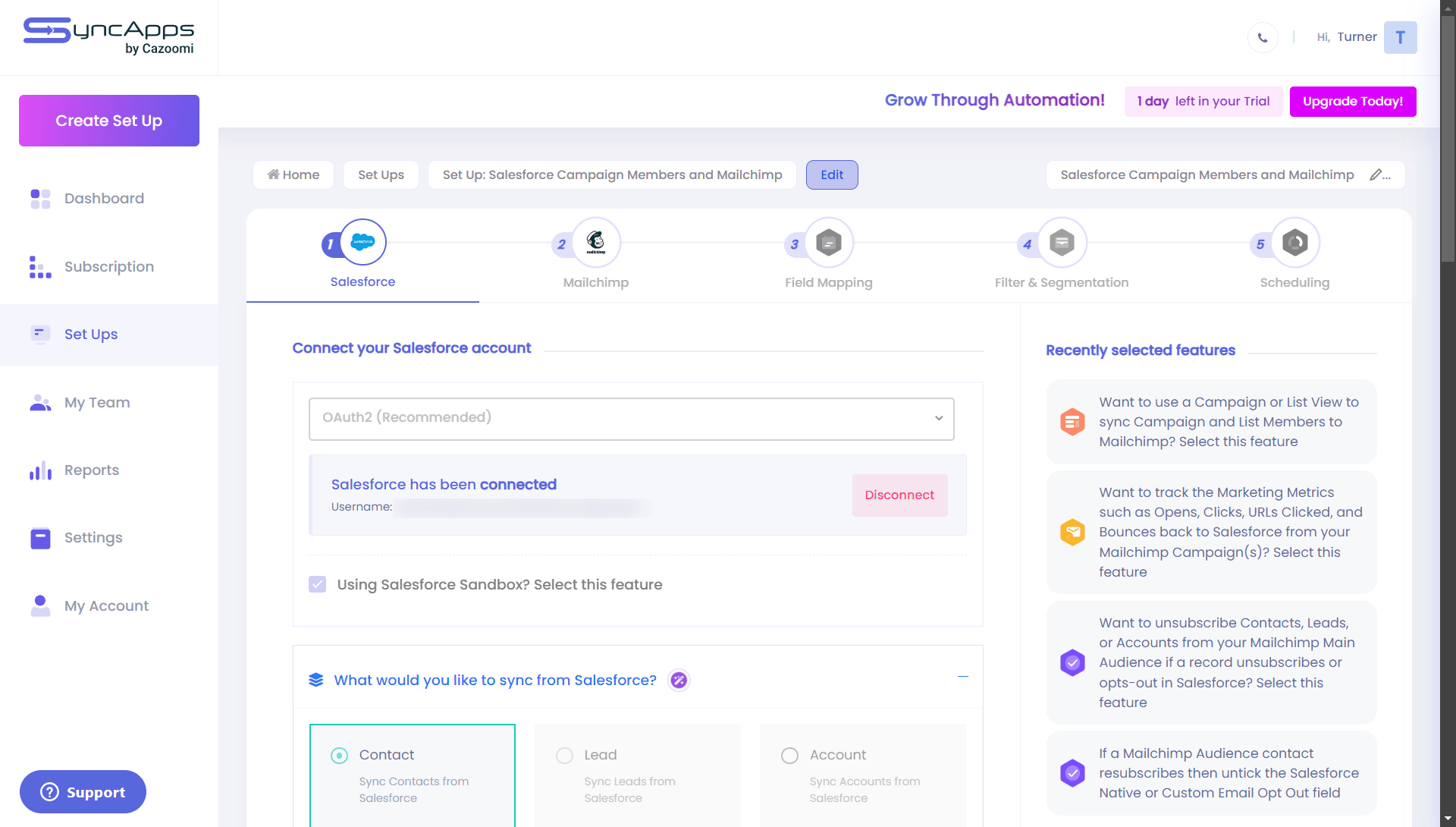Click the Set Ups sidebar icon
Screen dimensions: 1456x827
click(x=40, y=334)
